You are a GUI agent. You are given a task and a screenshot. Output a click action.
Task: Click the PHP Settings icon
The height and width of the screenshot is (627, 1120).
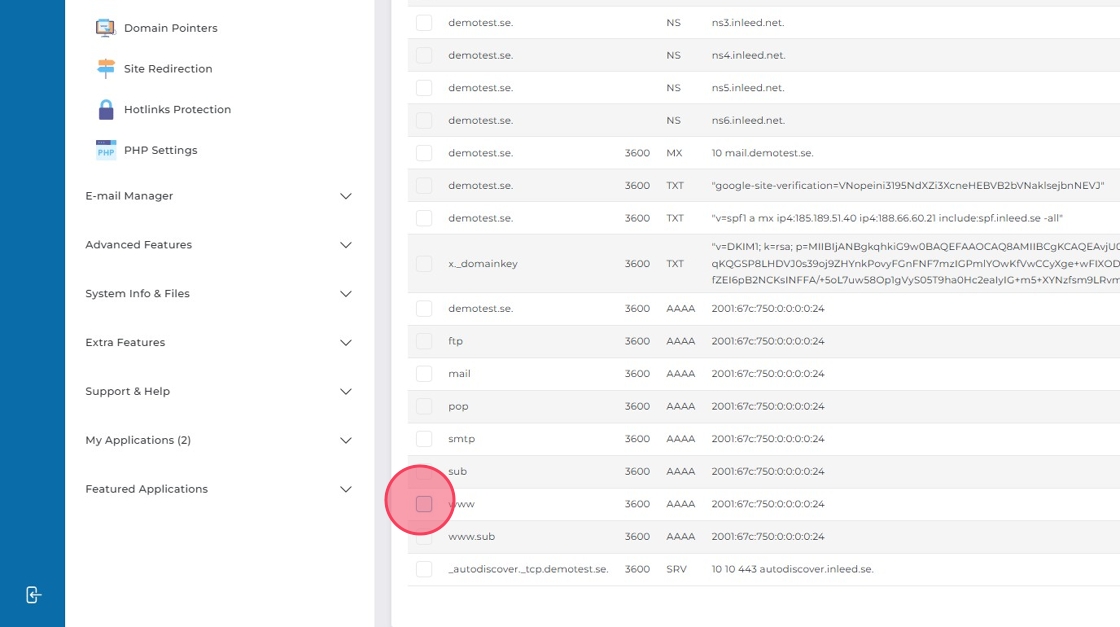(106, 150)
